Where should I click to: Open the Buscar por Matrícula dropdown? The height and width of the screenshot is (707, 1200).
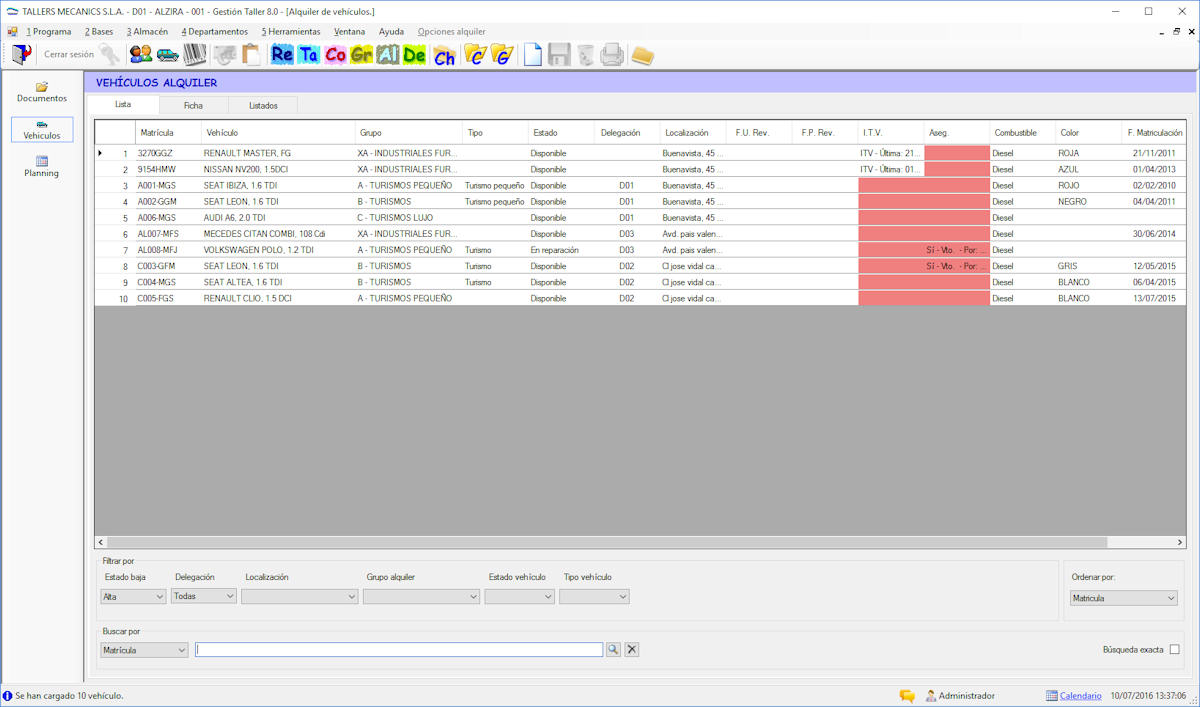click(144, 649)
